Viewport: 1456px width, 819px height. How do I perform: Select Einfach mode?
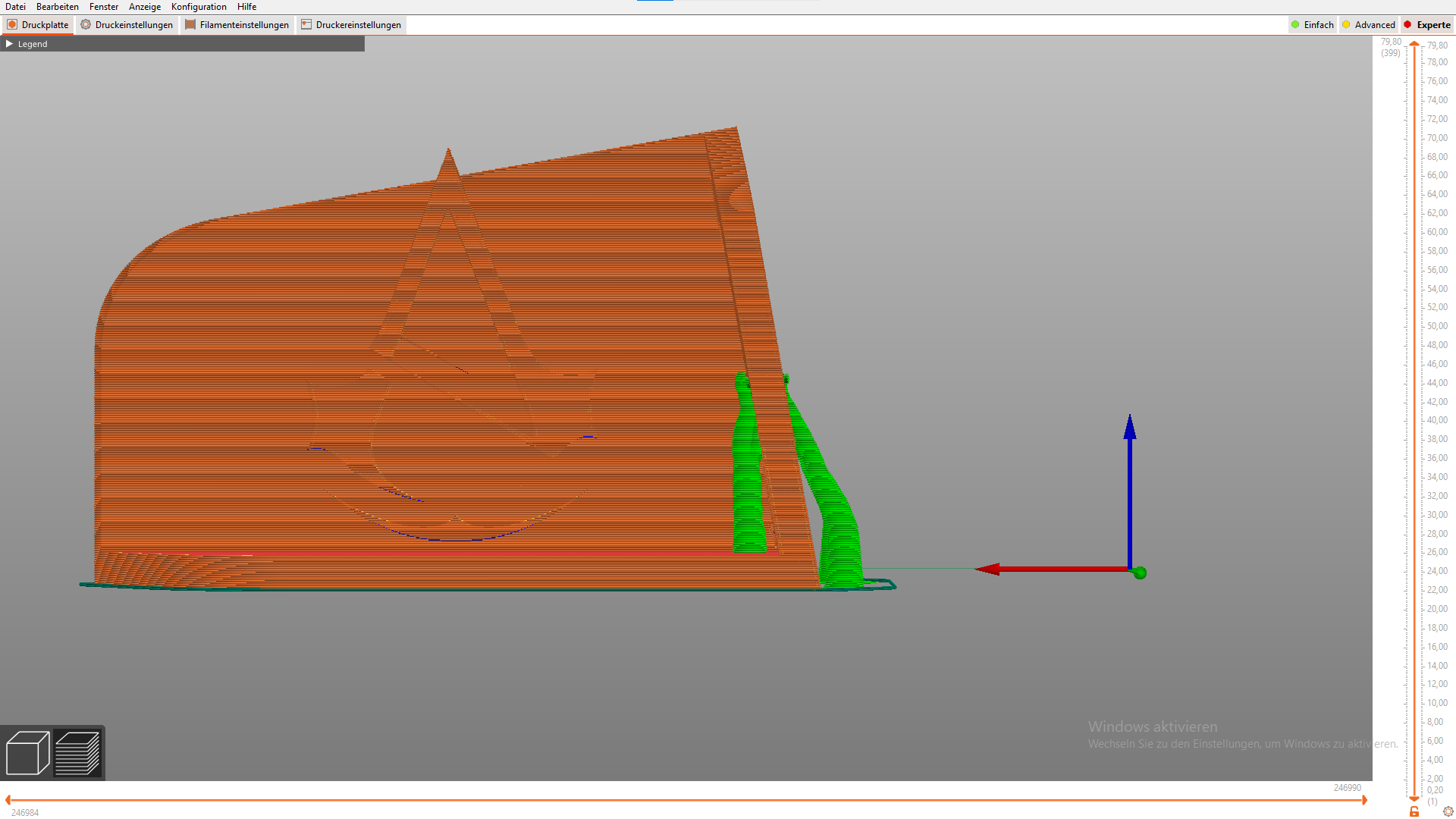[x=1313, y=24]
